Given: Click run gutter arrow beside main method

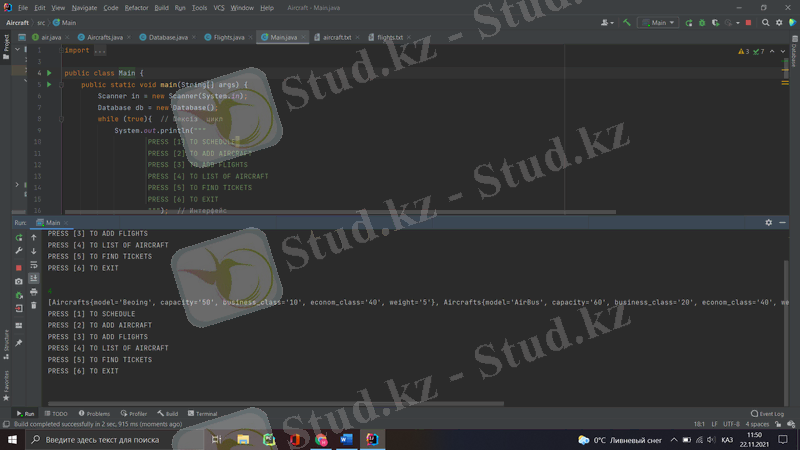Looking at the screenshot, I should (49, 85).
